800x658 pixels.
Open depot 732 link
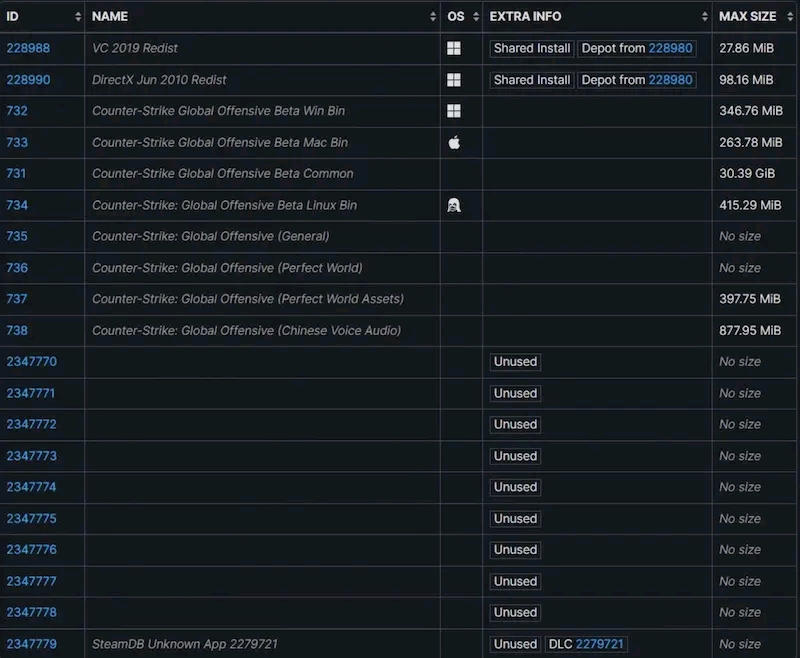point(17,111)
